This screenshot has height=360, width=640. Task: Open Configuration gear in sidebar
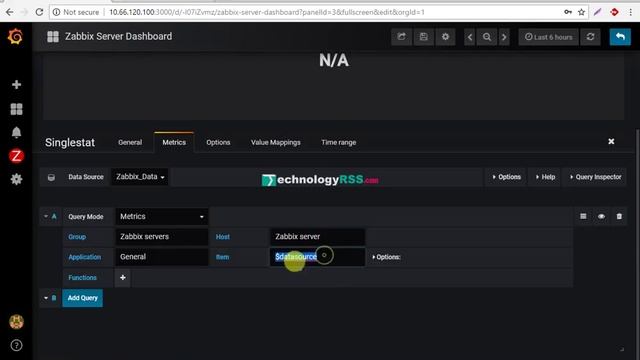pos(16,179)
